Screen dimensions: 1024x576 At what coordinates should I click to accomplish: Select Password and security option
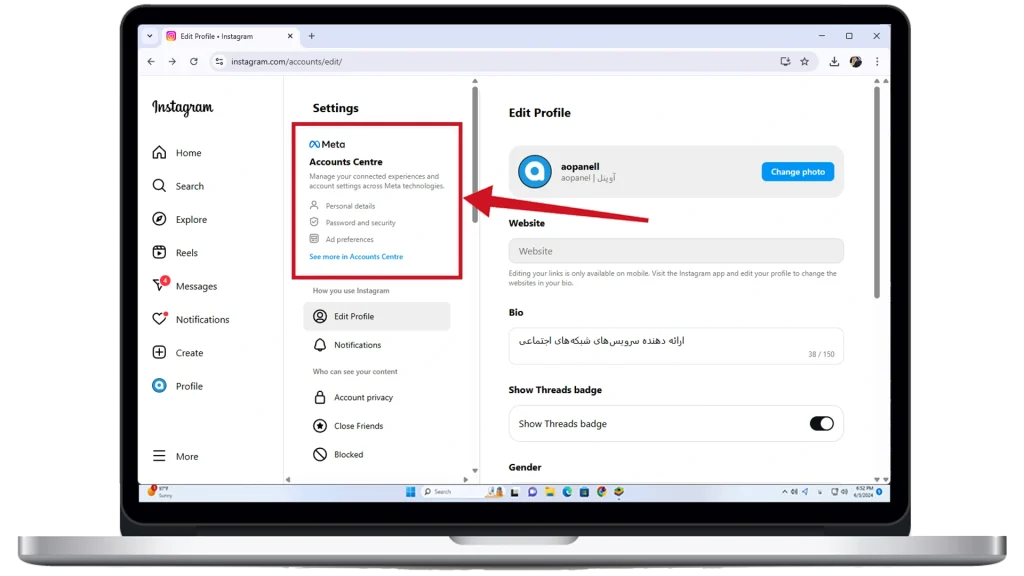tap(353, 223)
